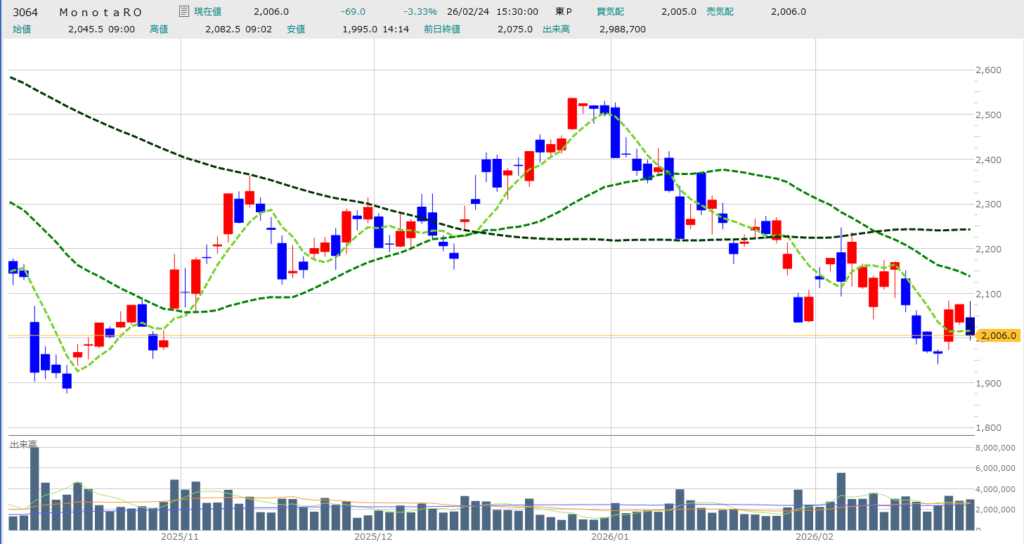Click the document icon beside MonotaRO name
This screenshot has height=544, width=1024.
tap(181, 11)
